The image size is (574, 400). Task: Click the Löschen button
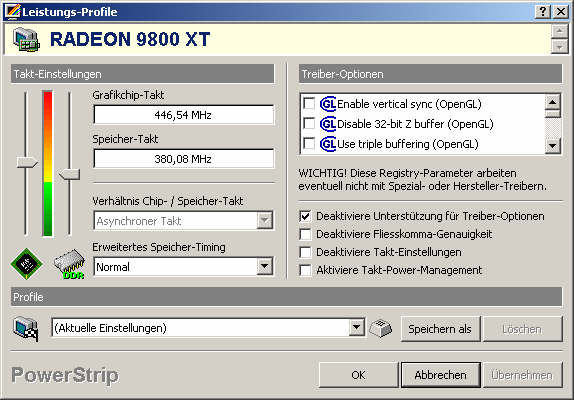[x=522, y=329]
